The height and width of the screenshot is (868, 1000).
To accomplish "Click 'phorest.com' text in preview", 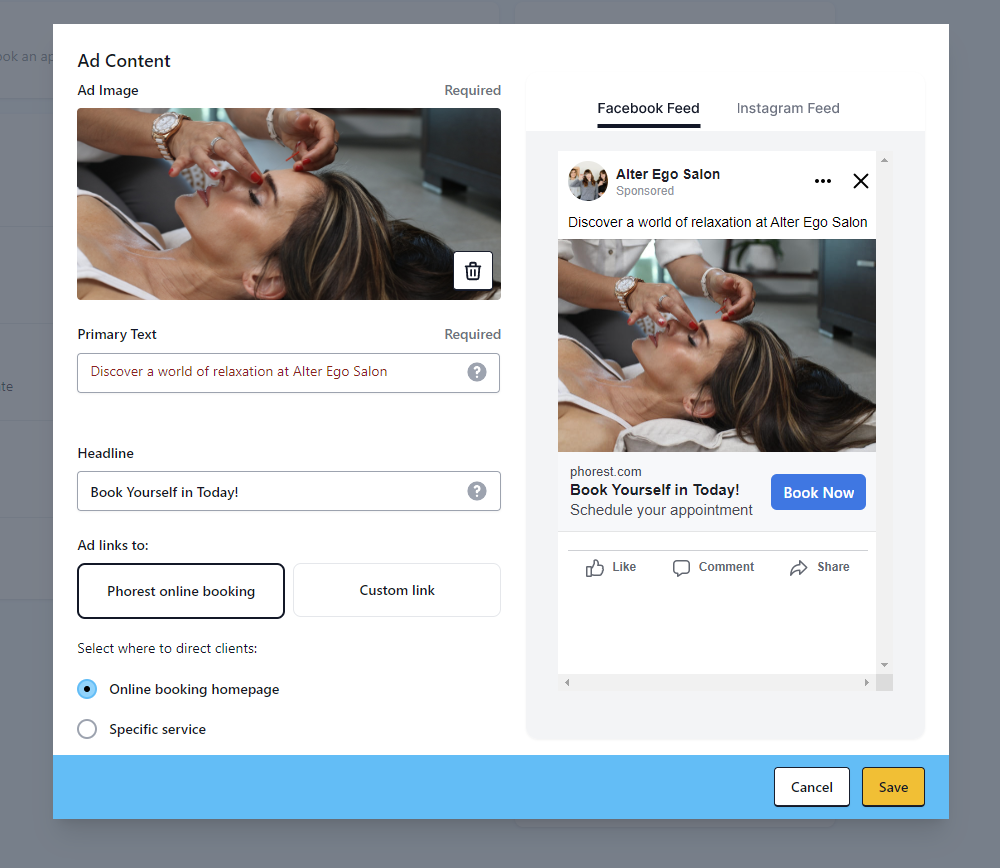I will (605, 471).
